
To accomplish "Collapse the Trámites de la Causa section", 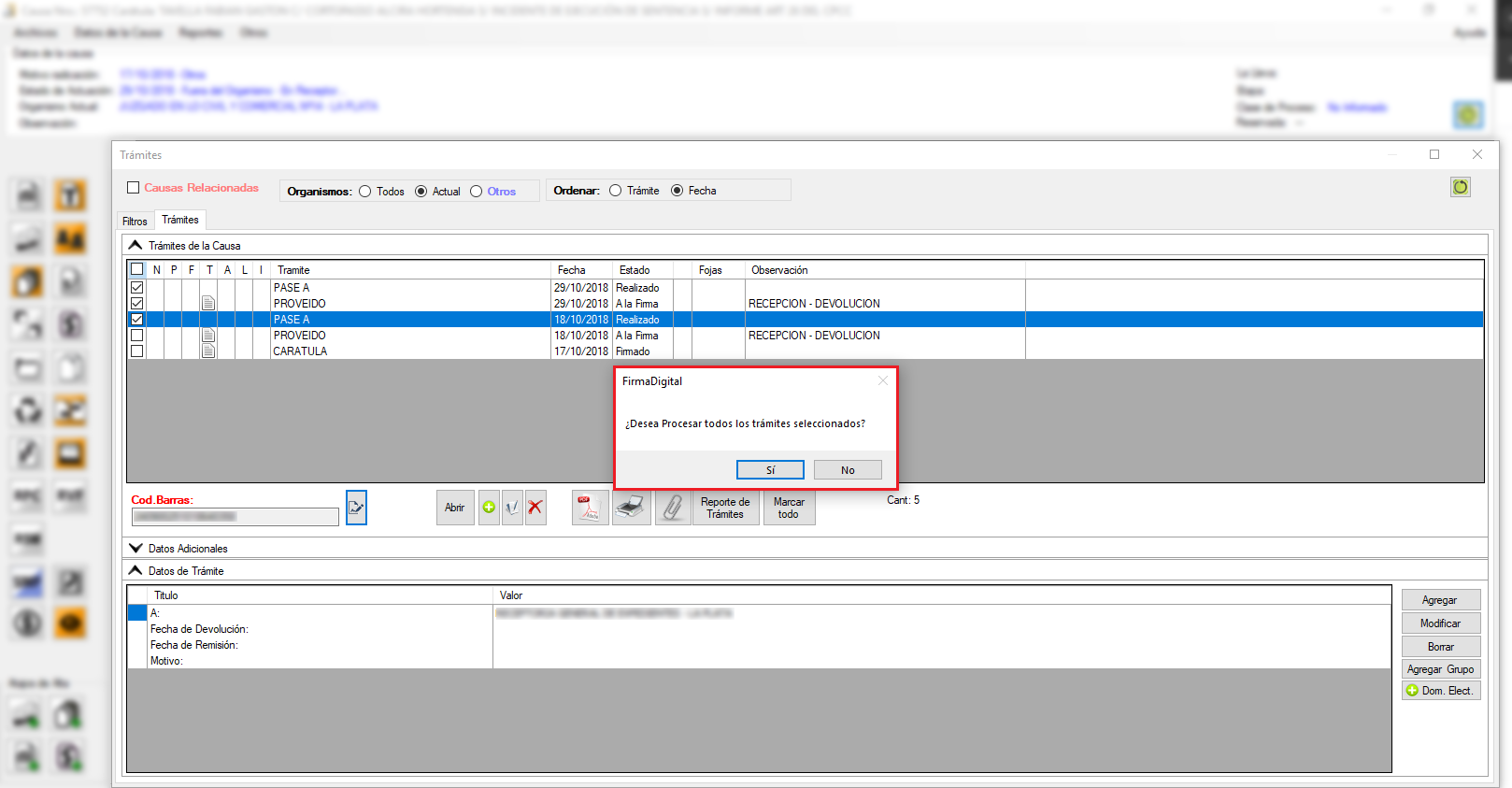I will tap(136, 246).
